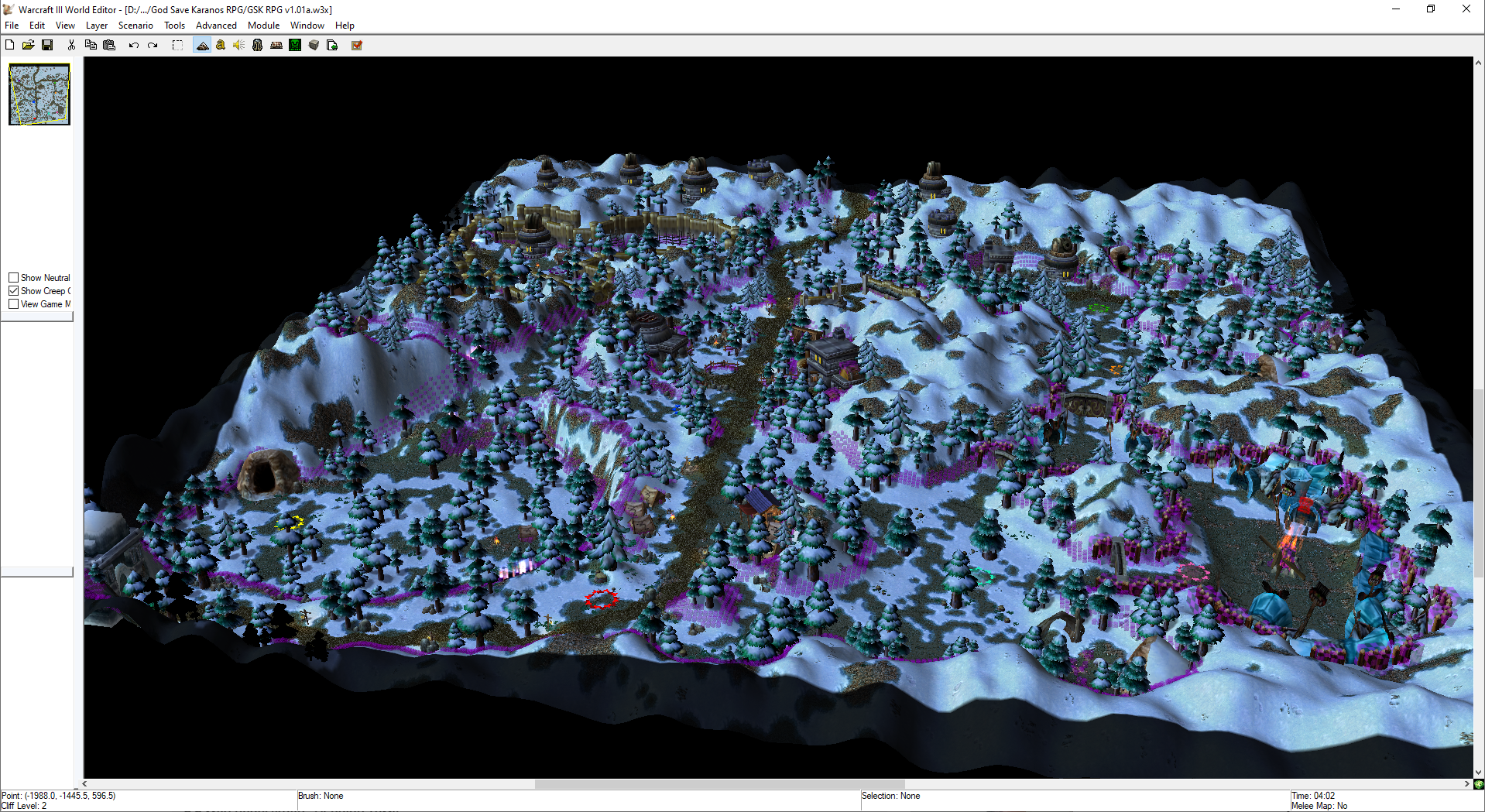Click the Test Map checkmark icon
Viewport: 1485px width, 812px height.
coord(357,45)
